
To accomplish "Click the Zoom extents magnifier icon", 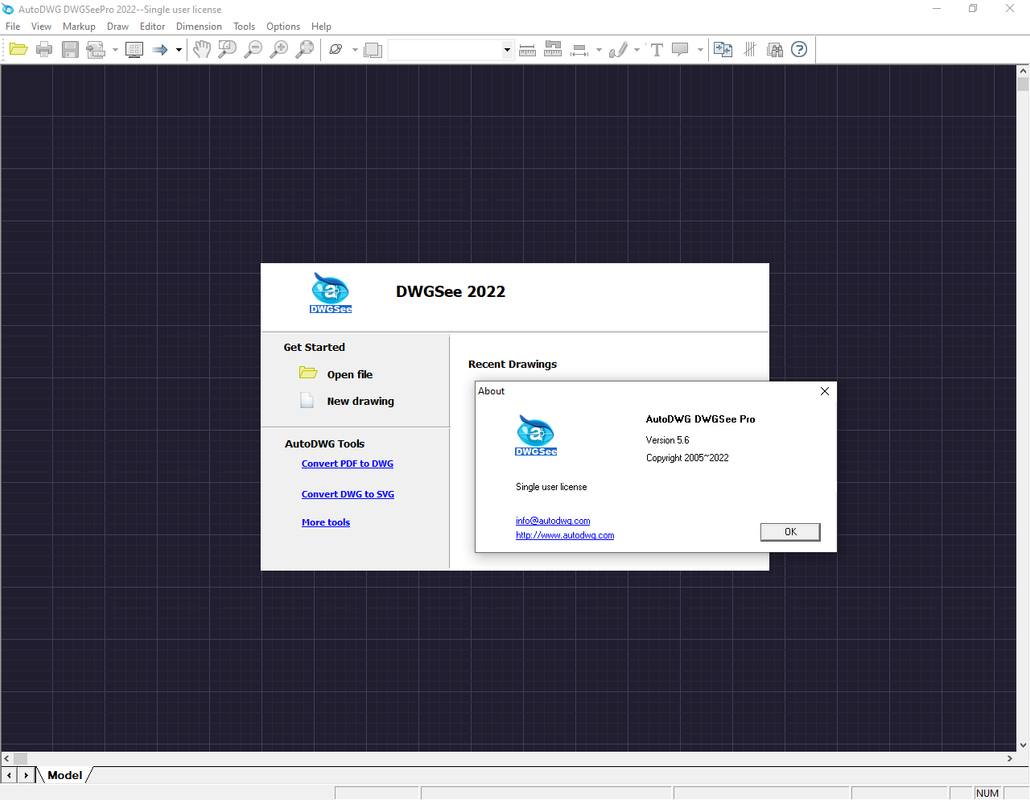I will [x=305, y=49].
